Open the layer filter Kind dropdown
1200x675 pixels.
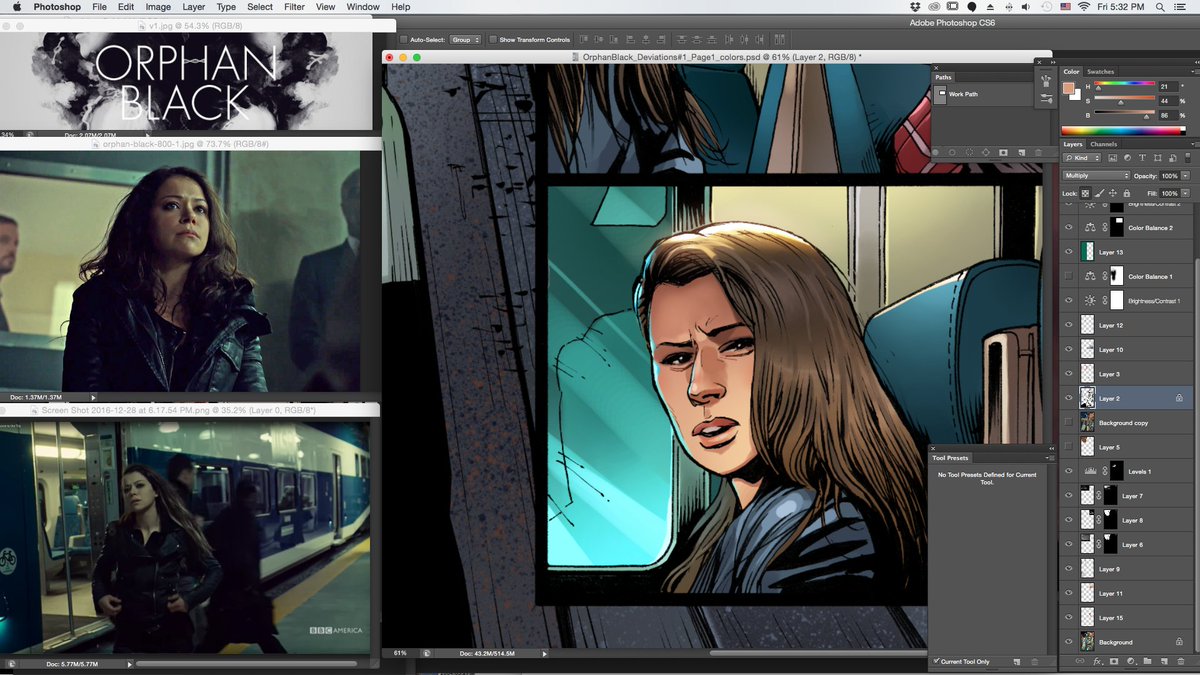tap(1081, 158)
